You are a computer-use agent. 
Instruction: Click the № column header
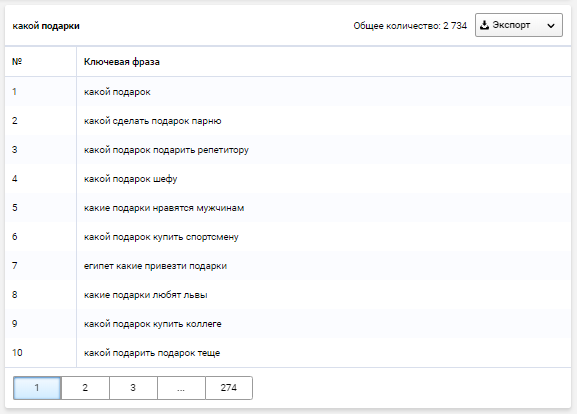point(17,61)
